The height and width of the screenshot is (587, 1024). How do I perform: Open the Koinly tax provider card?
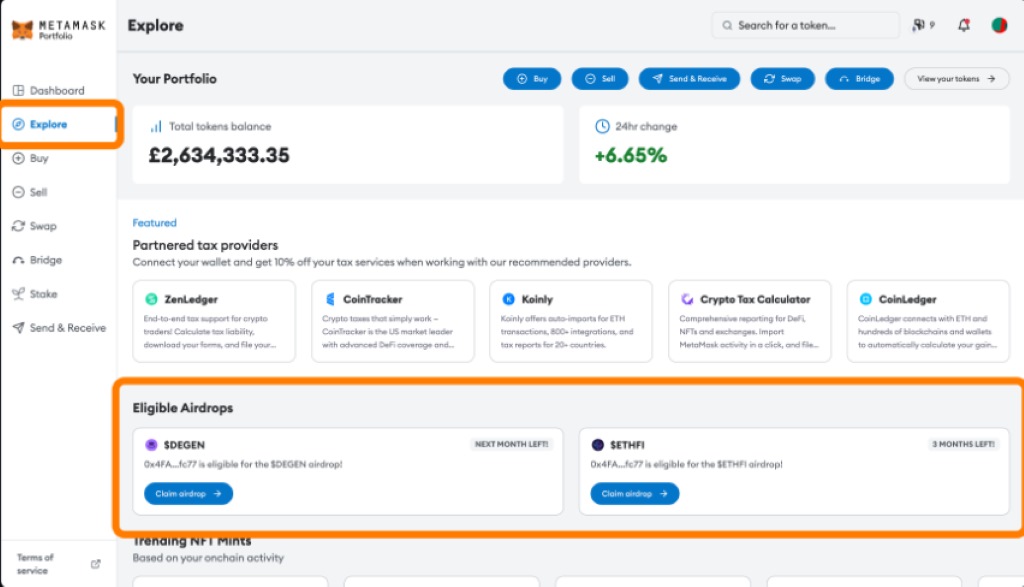(x=571, y=321)
